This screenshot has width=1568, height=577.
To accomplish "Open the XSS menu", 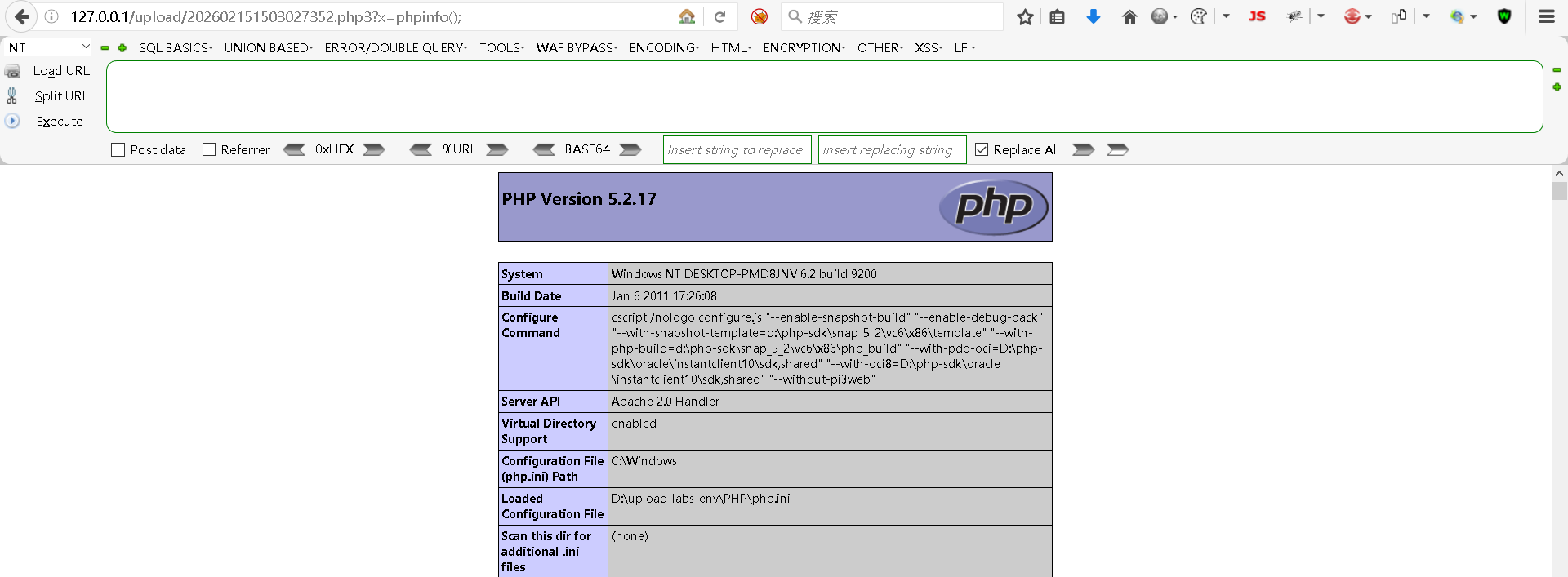I will 929,48.
